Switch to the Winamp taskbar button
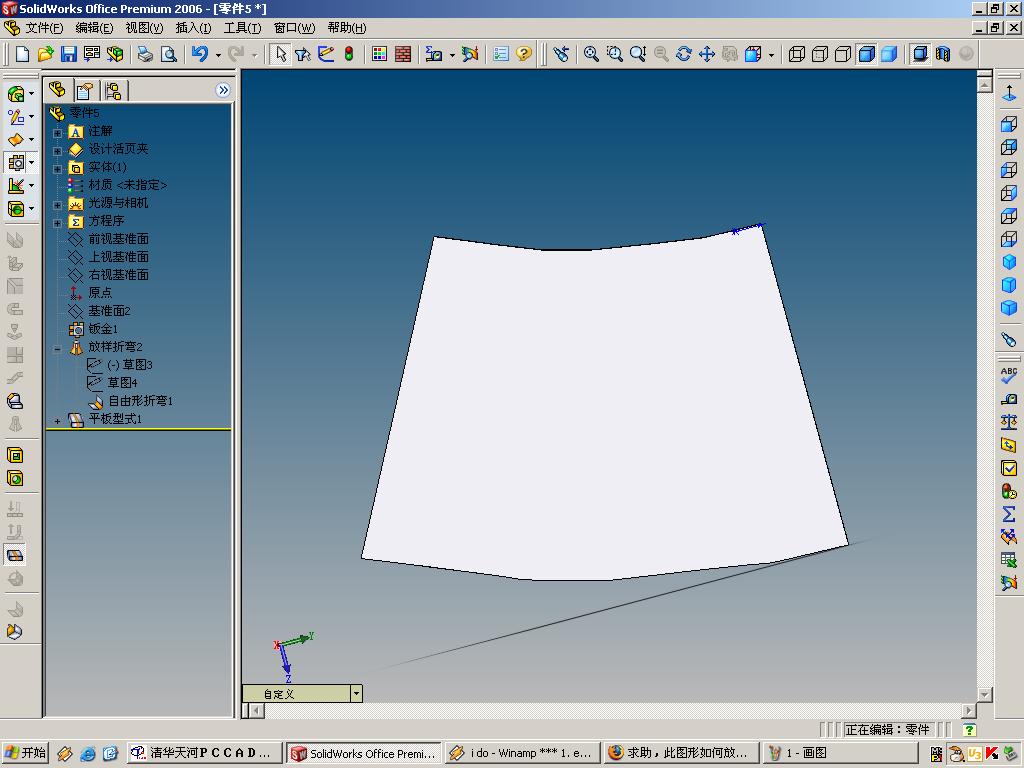 point(521,753)
